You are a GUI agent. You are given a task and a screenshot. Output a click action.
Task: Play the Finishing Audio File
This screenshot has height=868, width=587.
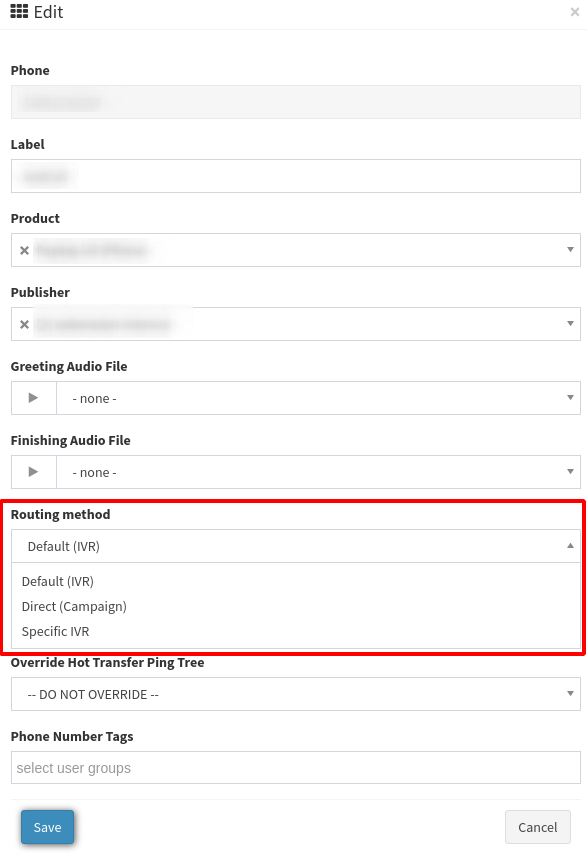pyautogui.click(x=34, y=472)
